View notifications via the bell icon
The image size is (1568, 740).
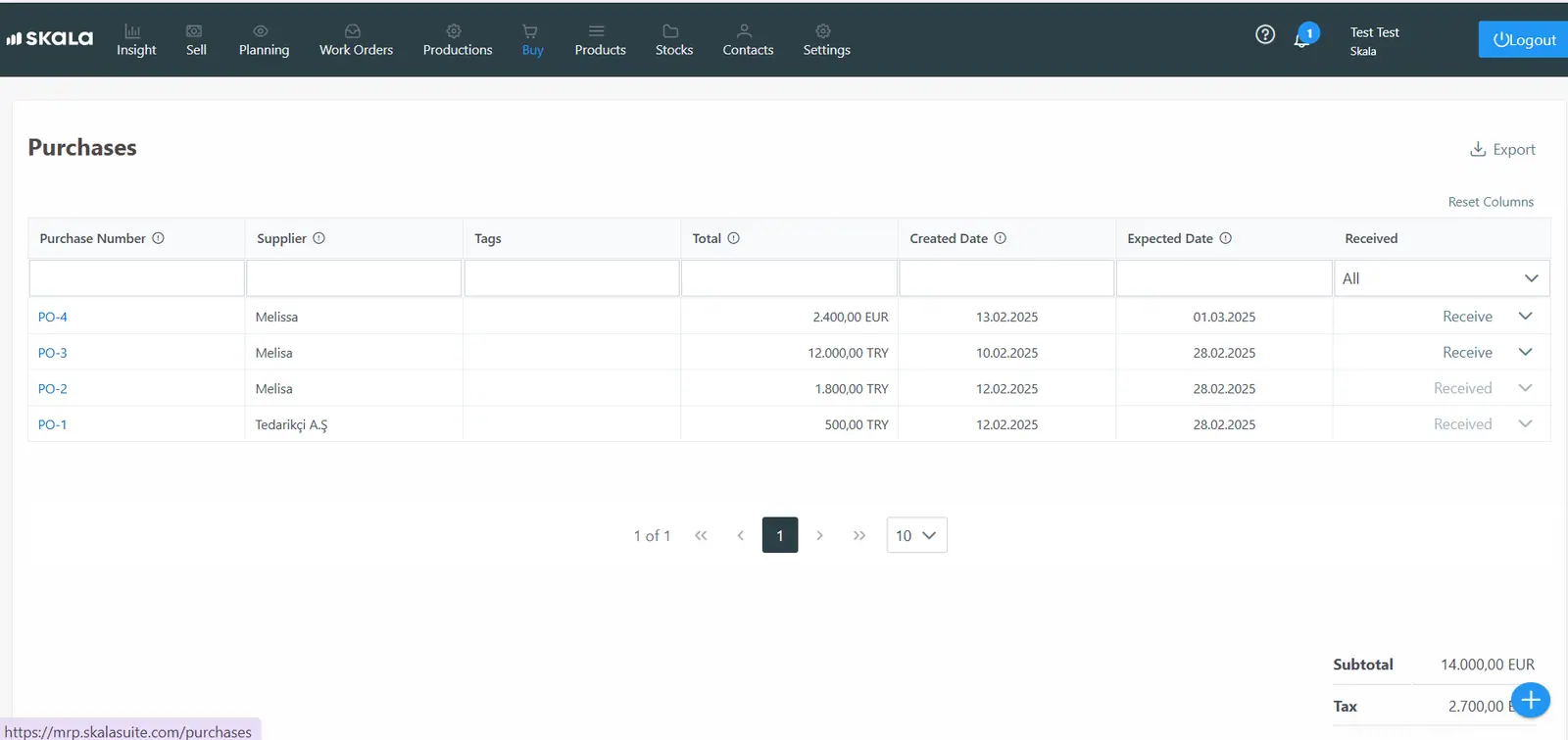pyautogui.click(x=1302, y=38)
